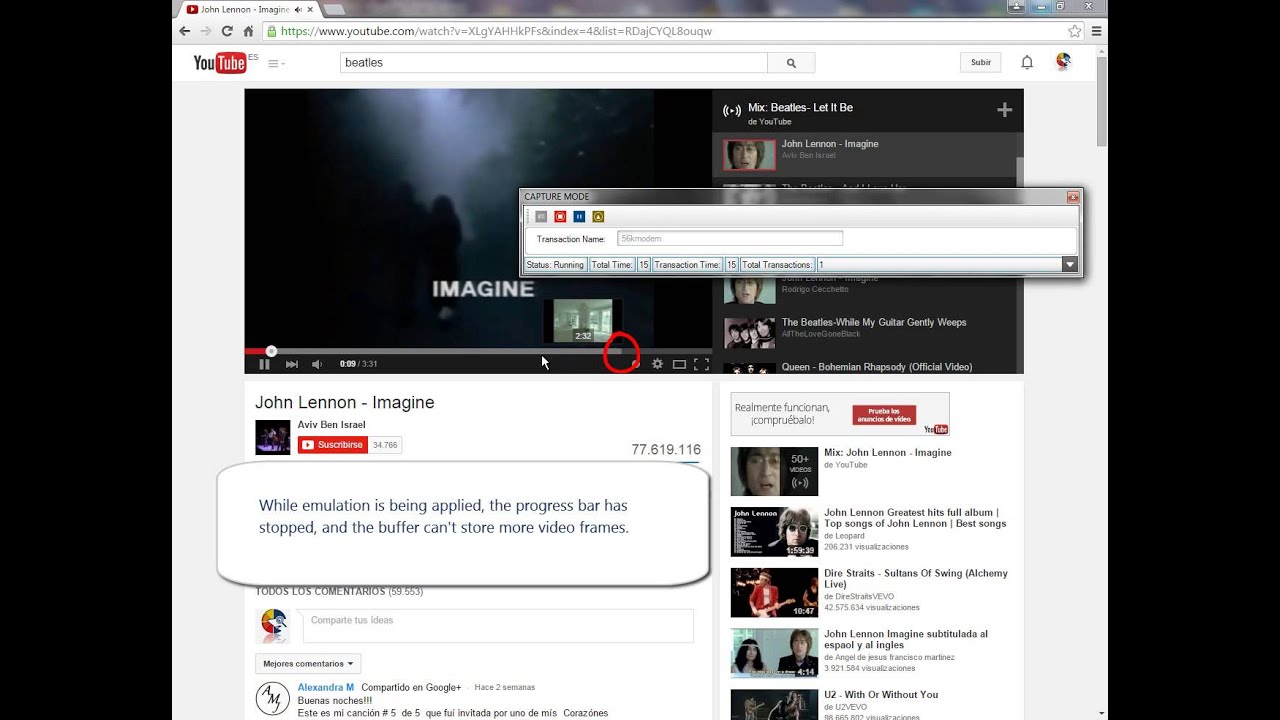Click the yellow icon in Capture Mode toolbar
The height and width of the screenshot is (720, 1280).
pyautogui.click(x=598, y=216)
